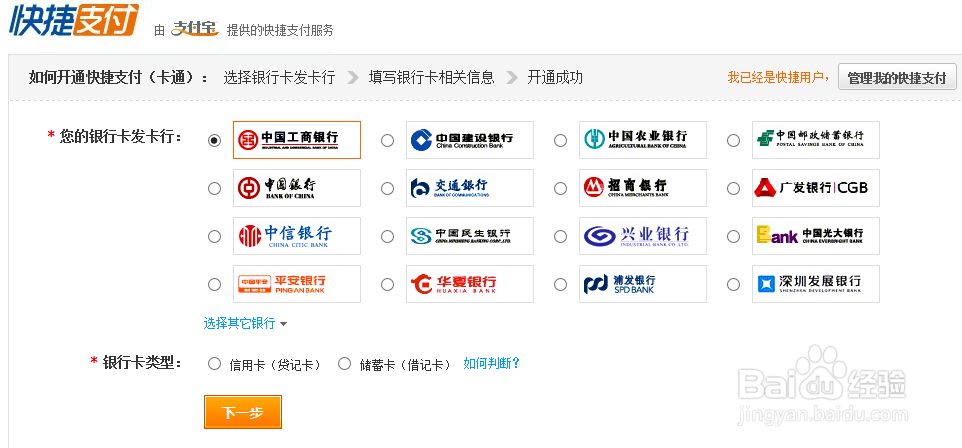Open 管理我的快捷支付 management button

click(896, 78)
